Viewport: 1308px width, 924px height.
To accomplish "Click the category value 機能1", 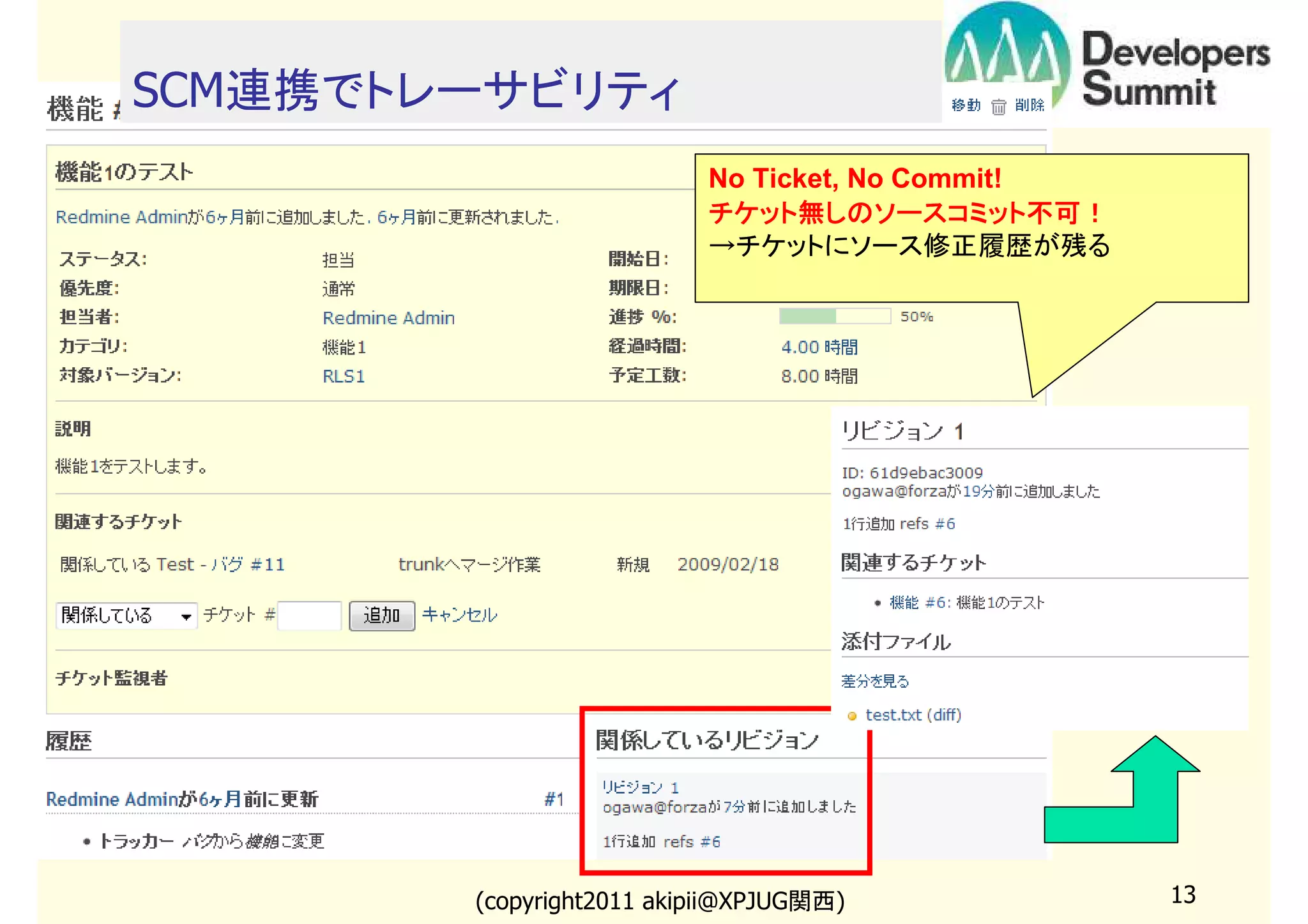I will pyautogui.click(x=344, y=347).
